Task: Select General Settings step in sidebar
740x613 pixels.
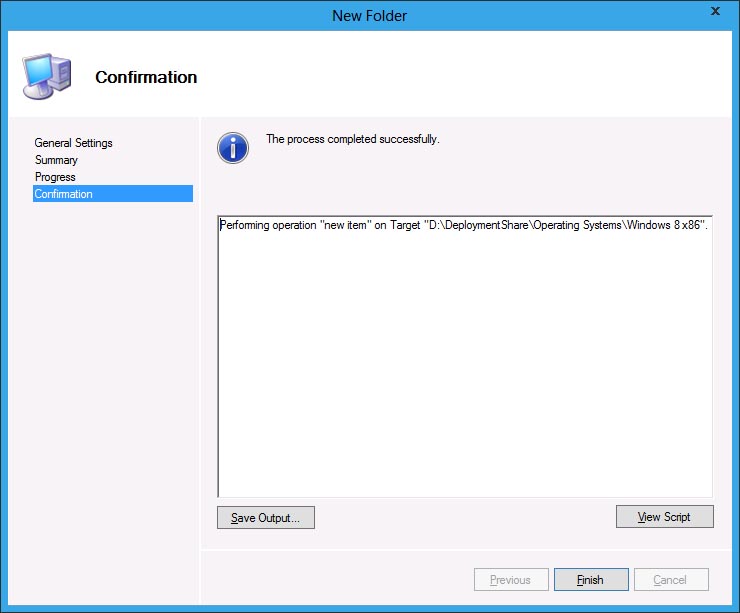Action: [73, 143]
